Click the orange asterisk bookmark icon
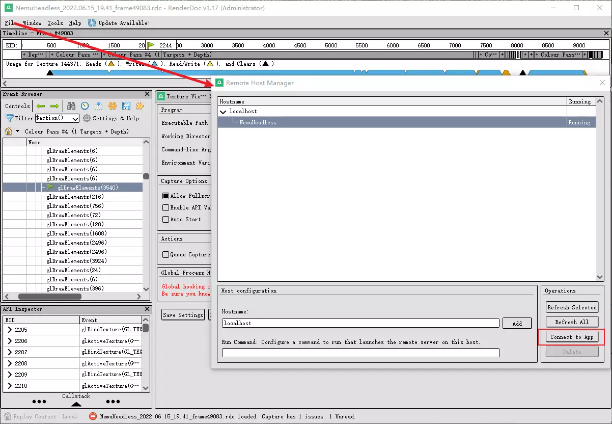The height and width of the screenshot is (424, 612). (112, 106)
